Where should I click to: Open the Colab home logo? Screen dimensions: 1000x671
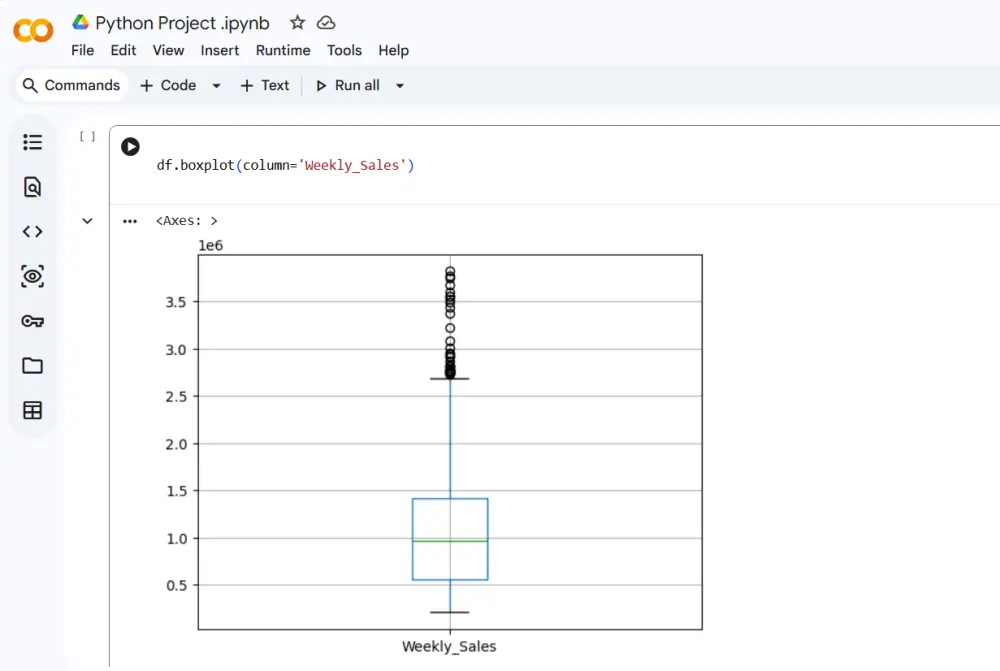click(x=33, y=30)
